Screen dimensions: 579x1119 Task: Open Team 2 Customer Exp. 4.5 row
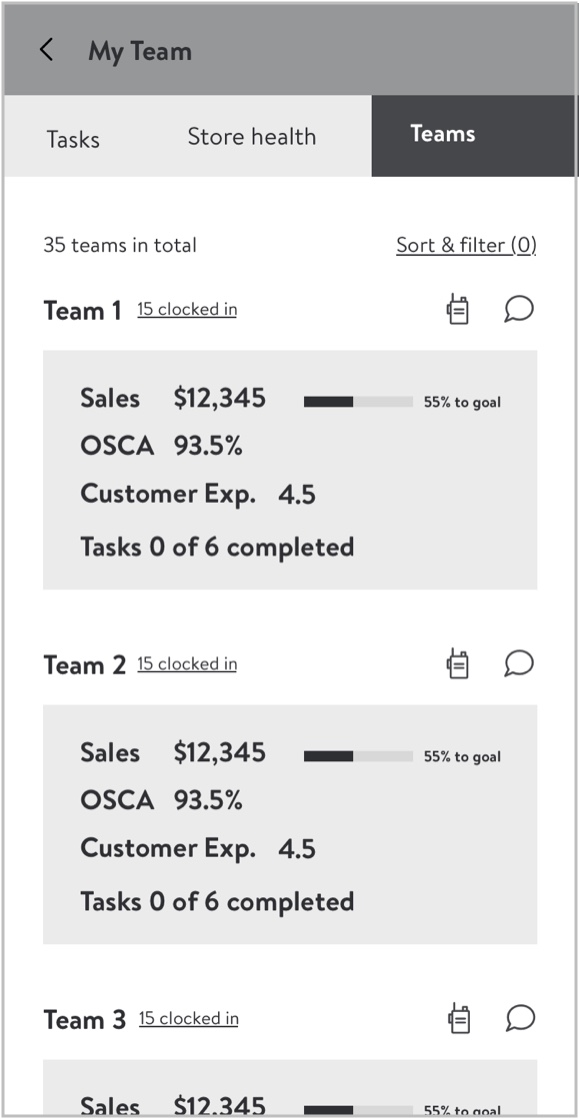click(x=198, y=849)
